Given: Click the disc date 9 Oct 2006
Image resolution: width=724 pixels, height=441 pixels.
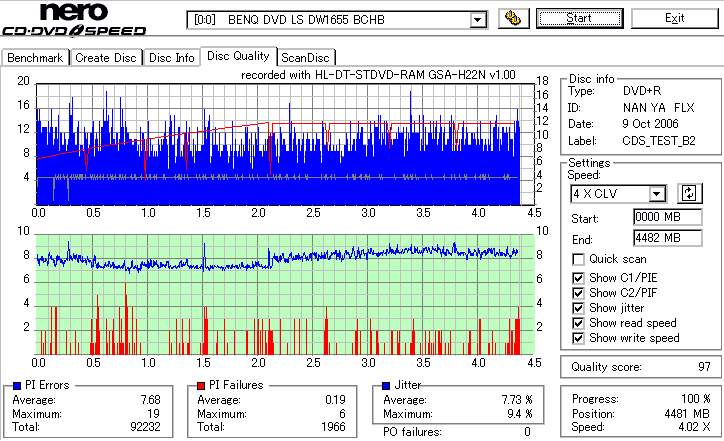Looking at the screenshot, I should coord(650,124).
